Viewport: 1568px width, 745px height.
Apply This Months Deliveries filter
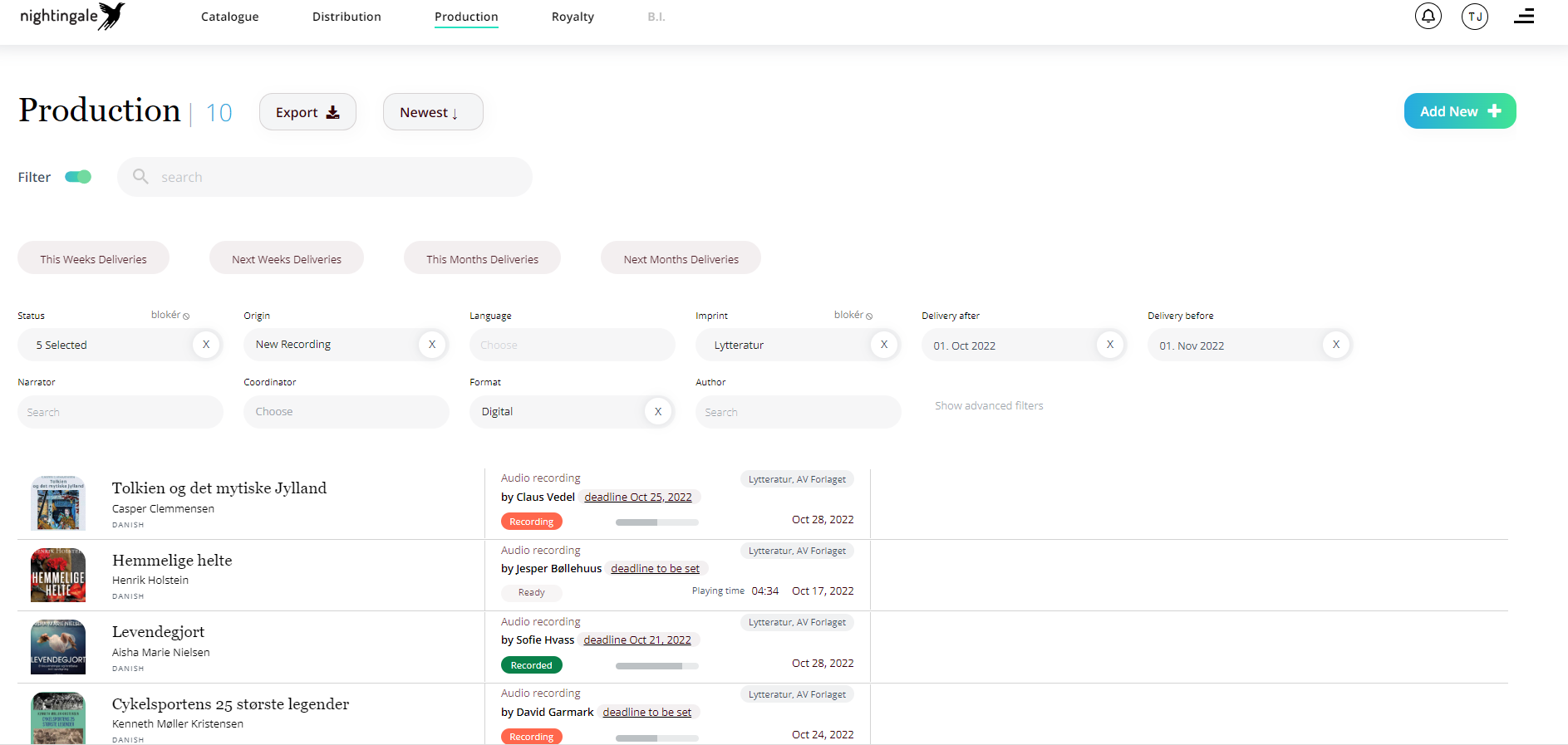tap(482, 258)
